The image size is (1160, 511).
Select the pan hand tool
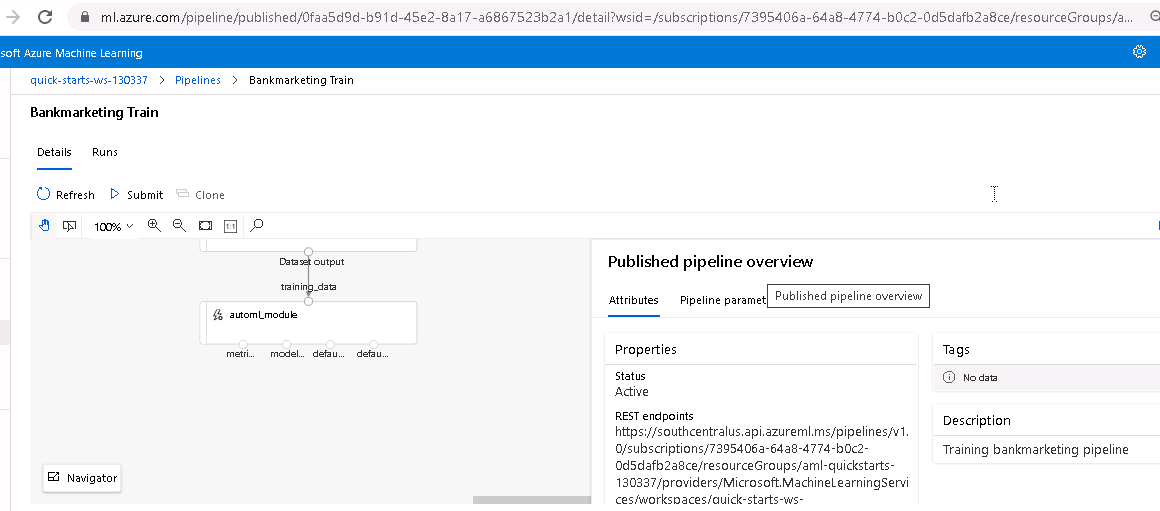click(x=44, y=226)
